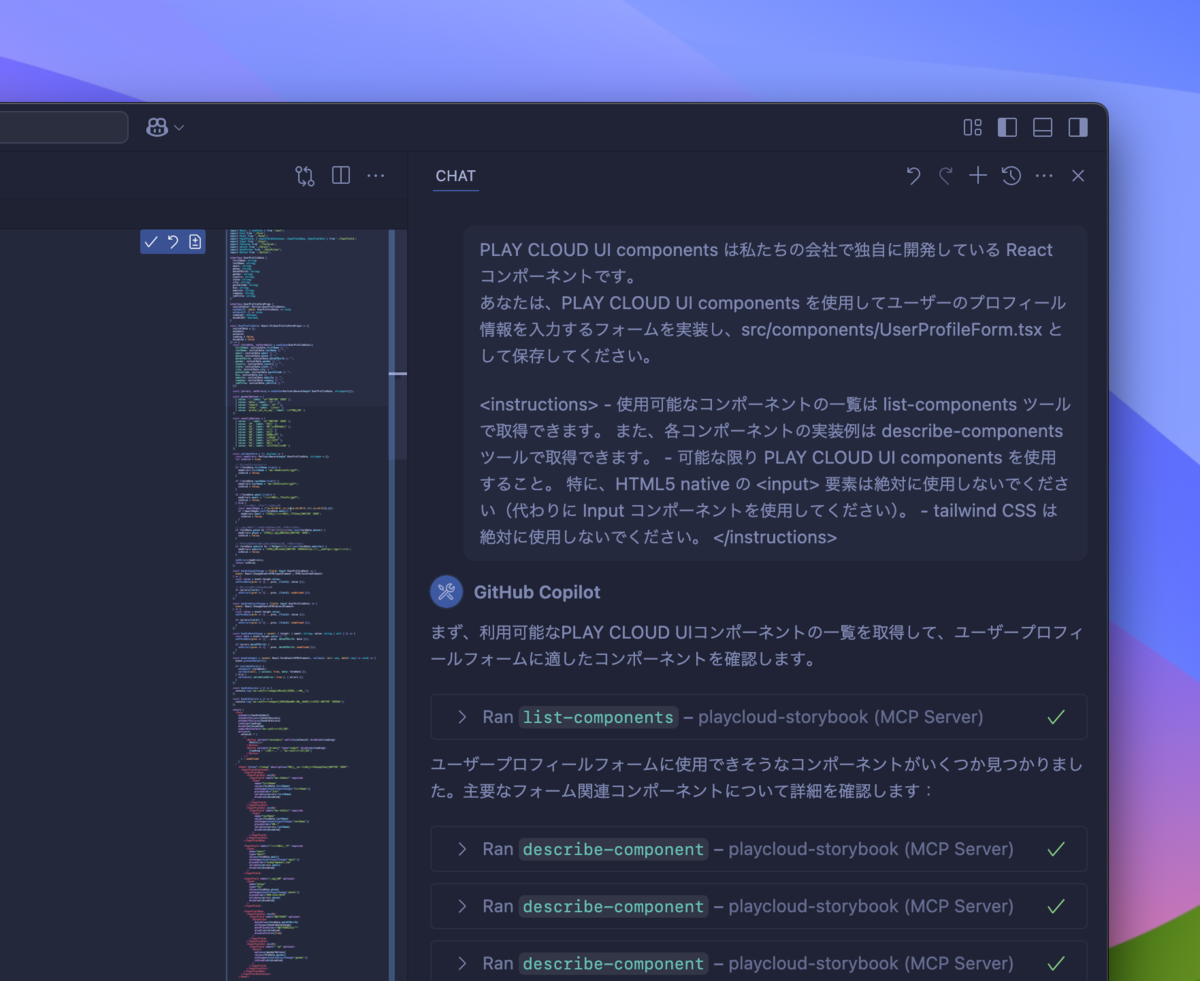Screen dimensions: 1200x981
Task: Start a new chat with the plus icon
Action: [x=978, y=176]
